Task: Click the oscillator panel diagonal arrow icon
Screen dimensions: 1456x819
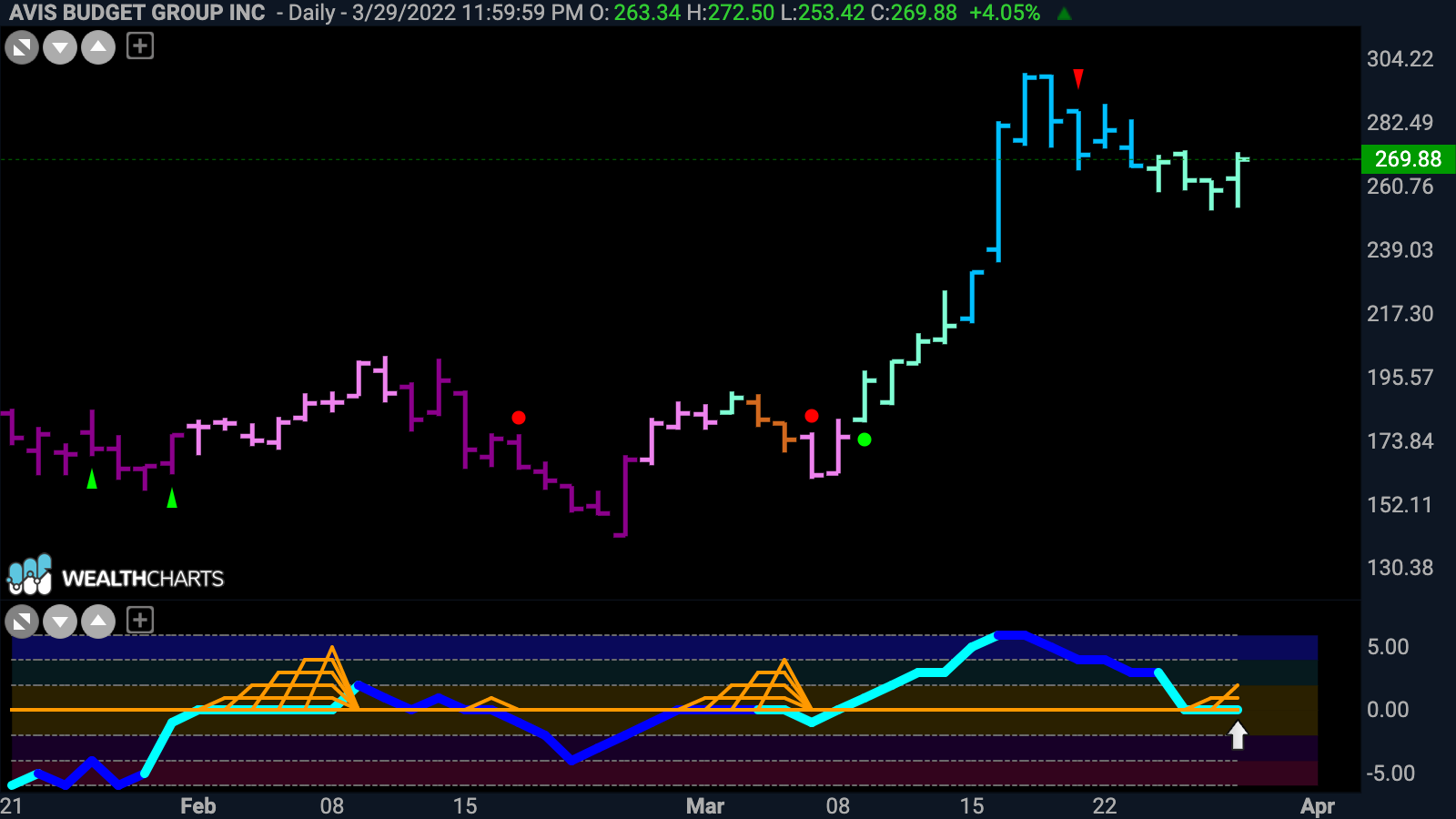Action: point(22,622)
